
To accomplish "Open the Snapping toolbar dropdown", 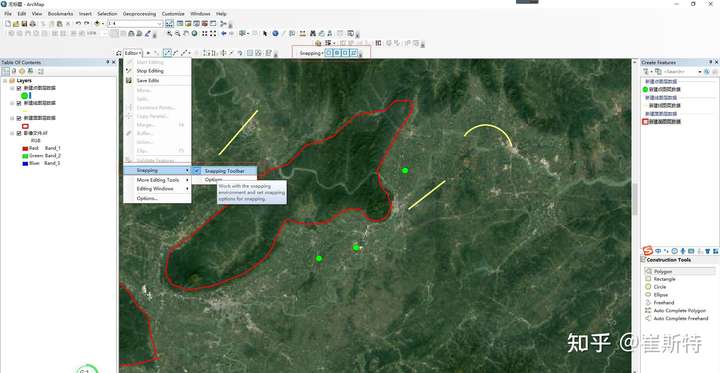I will (x=312, y=53).
